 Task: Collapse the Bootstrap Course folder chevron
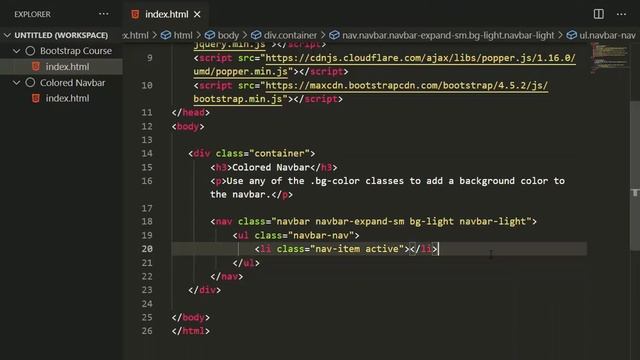pos(16,51)
